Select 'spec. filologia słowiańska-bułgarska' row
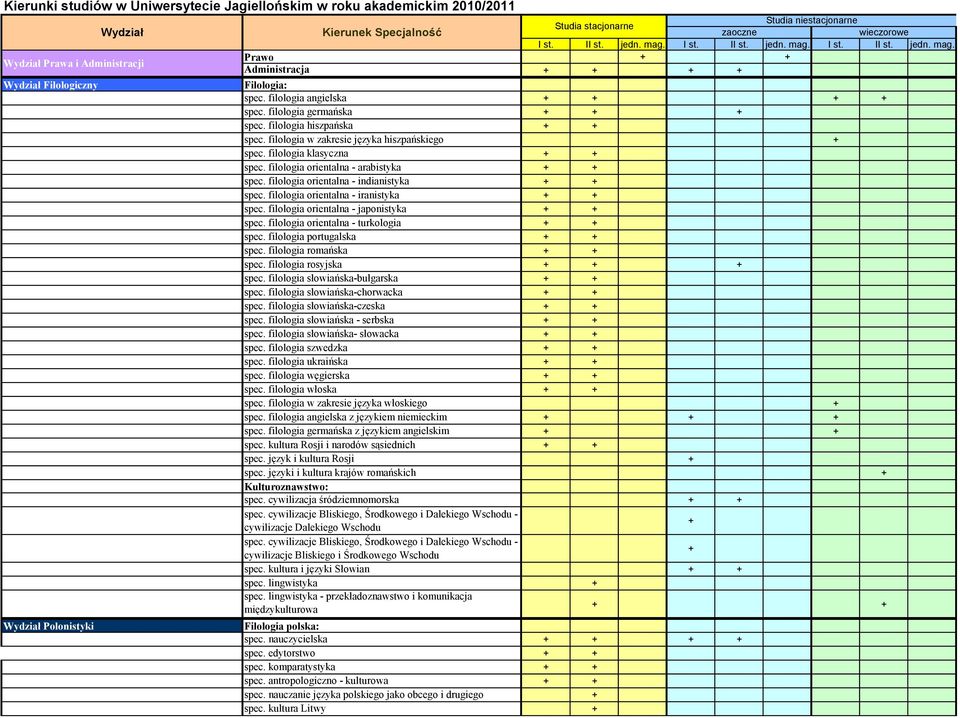Screen dimensions: 960x718 click(x=381, y=279)
